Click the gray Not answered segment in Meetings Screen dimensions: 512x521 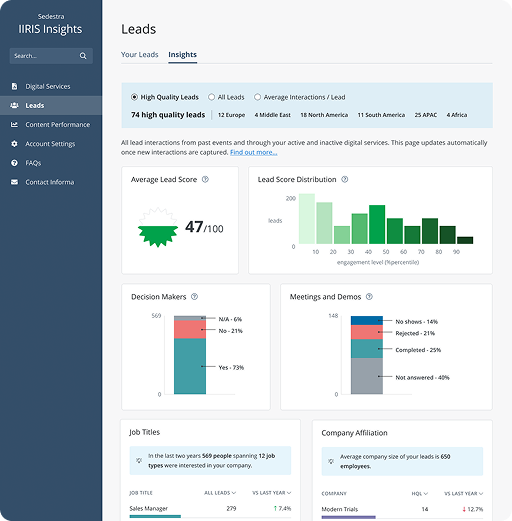367,376
